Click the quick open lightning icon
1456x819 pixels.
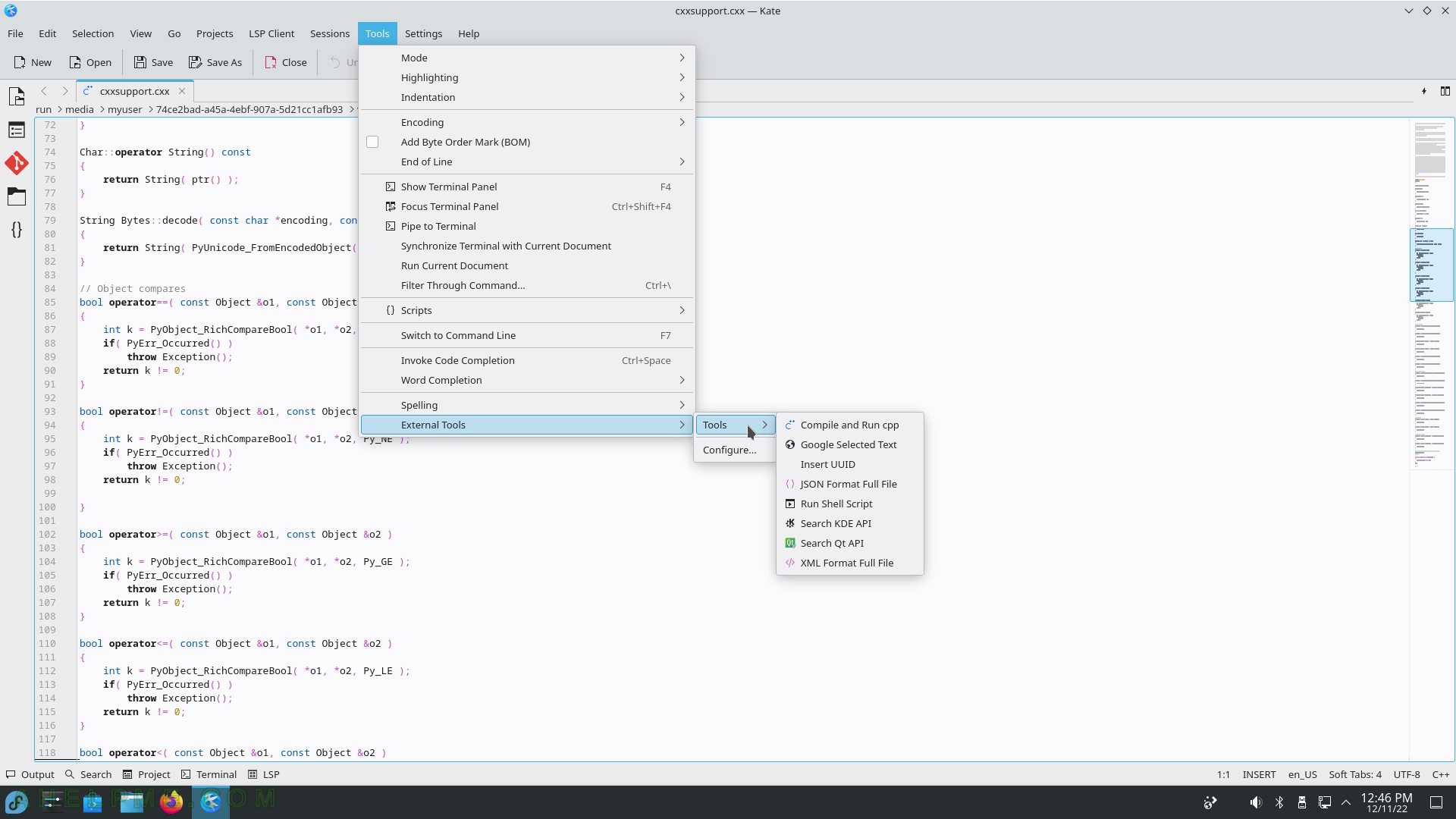click(1424, 91)
